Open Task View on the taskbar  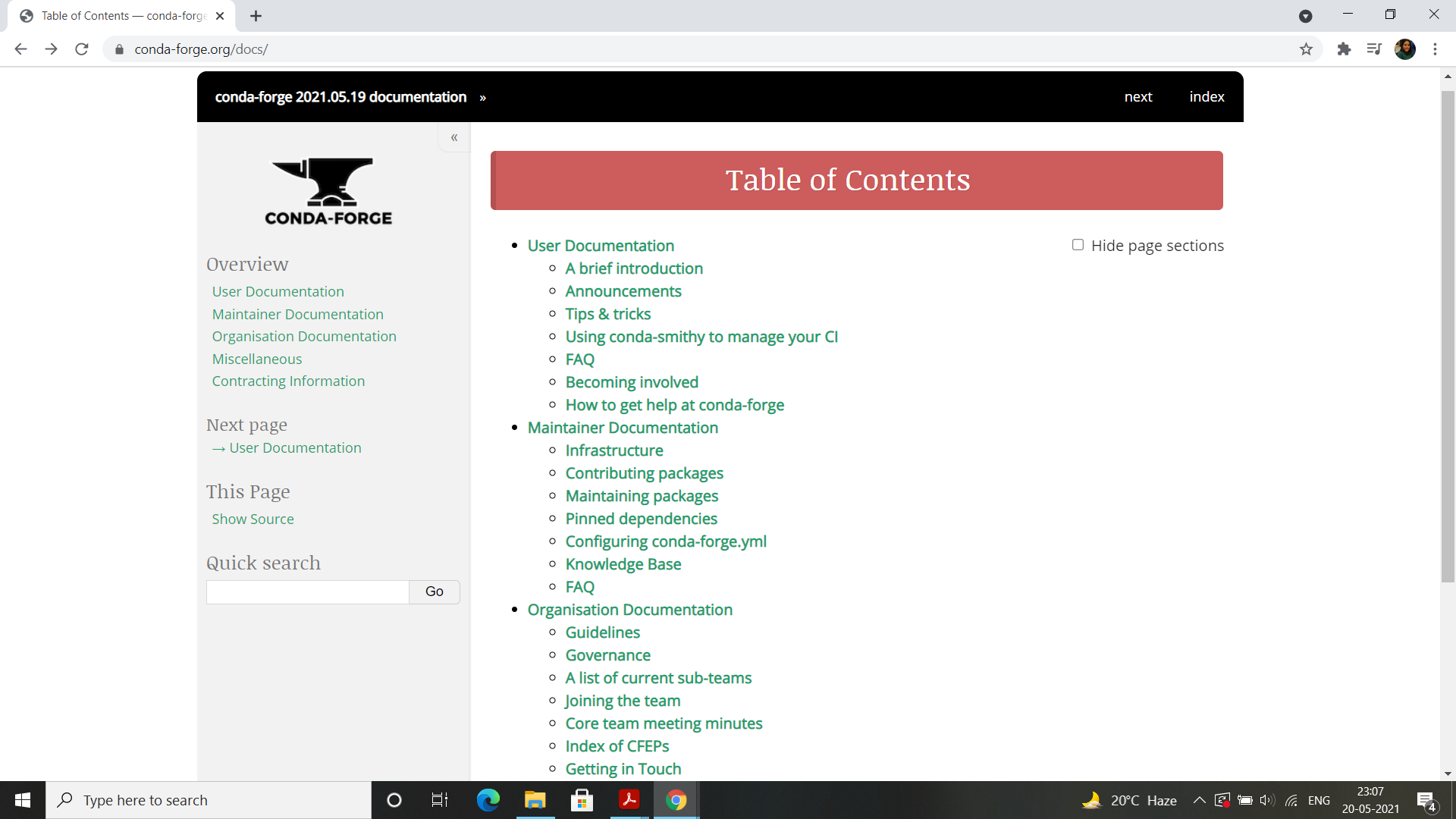[x=440, y=800]
